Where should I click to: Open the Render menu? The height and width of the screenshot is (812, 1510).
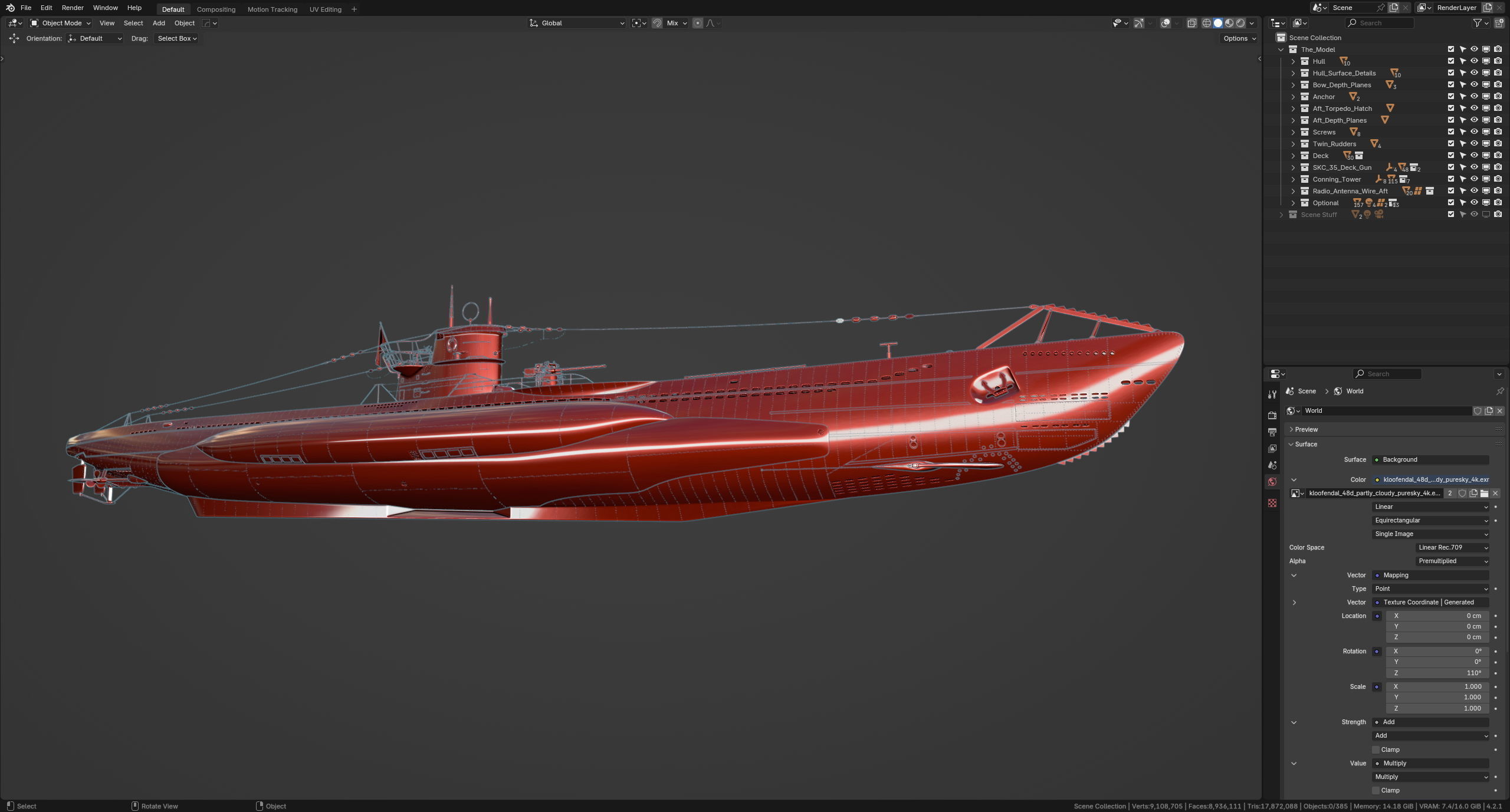73,8
